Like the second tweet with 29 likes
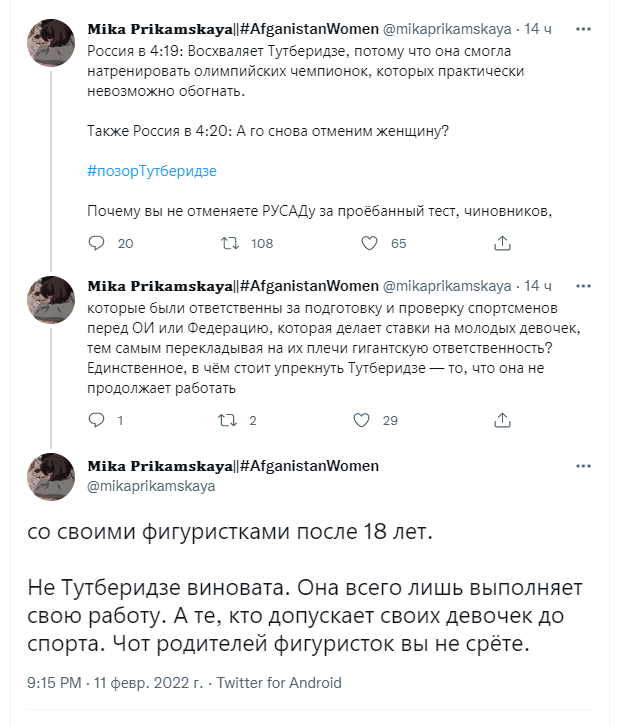This screenshot has height=727, width=622. (x=369, y=420)
